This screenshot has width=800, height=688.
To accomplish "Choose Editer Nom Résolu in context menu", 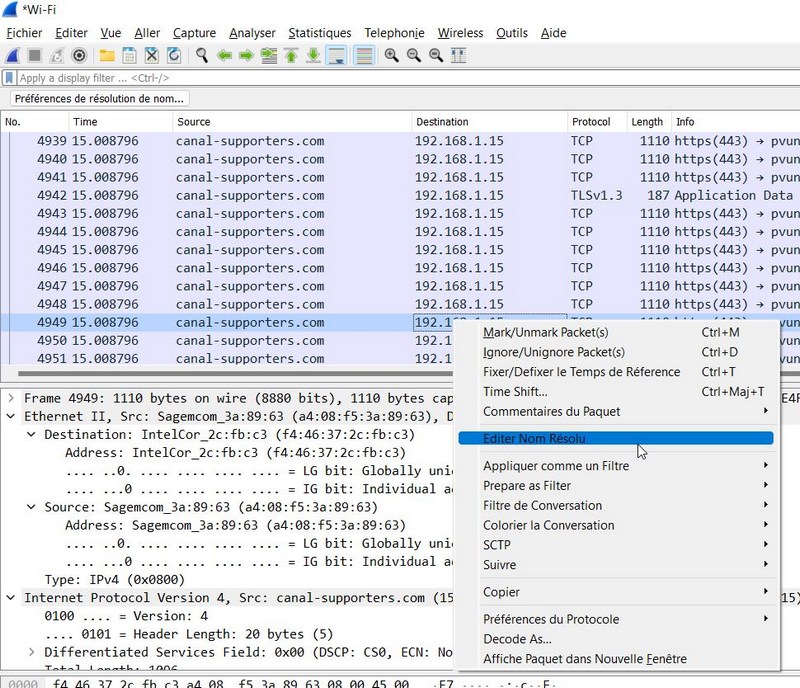I will (x=534, y=438).
